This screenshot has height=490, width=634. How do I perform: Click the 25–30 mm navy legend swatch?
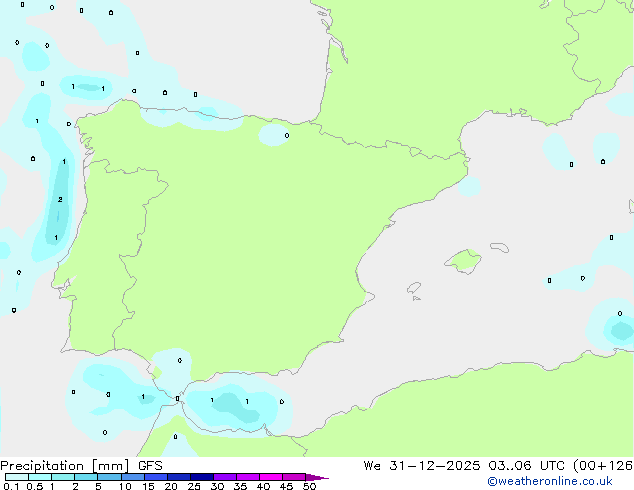201,477
